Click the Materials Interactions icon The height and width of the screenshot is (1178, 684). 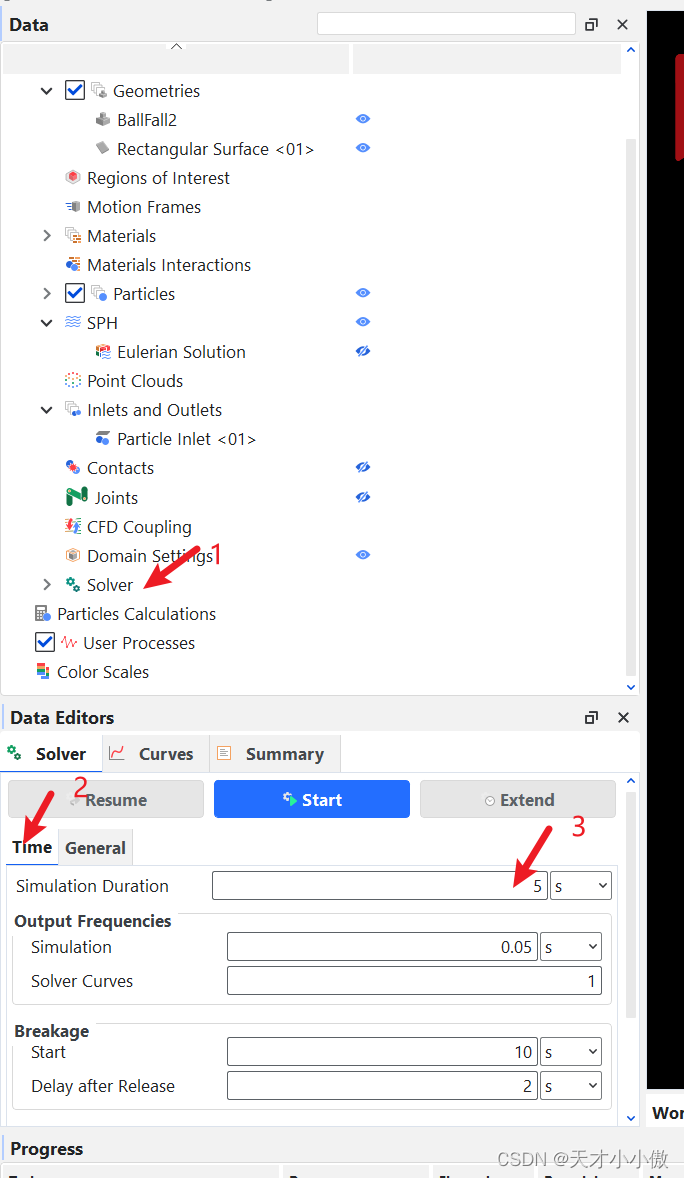click(73, 264)
